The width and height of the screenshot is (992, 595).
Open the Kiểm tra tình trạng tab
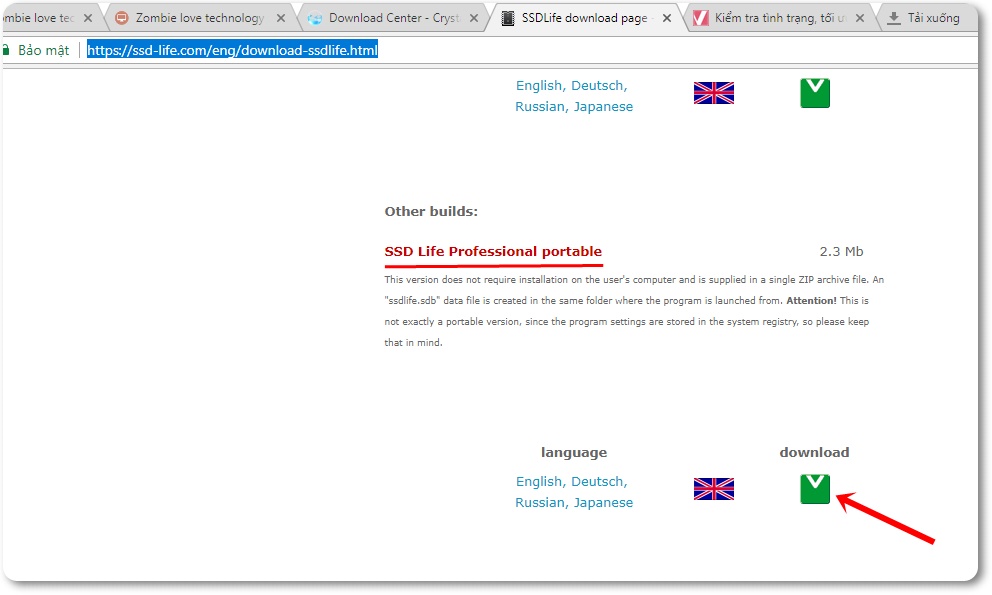pyautogui.click(x=781, y=18)
